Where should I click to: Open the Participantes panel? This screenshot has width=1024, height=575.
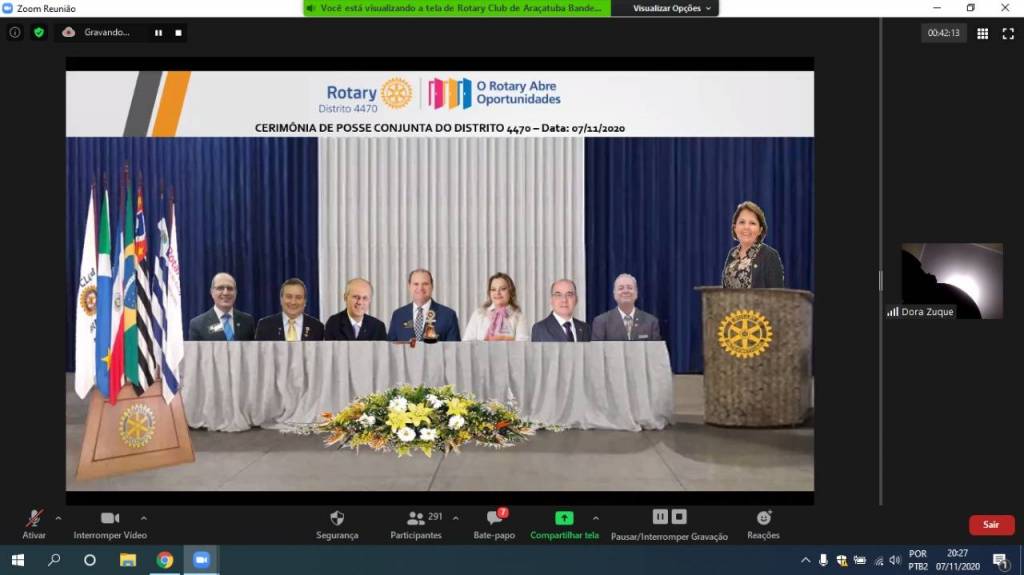416,518
